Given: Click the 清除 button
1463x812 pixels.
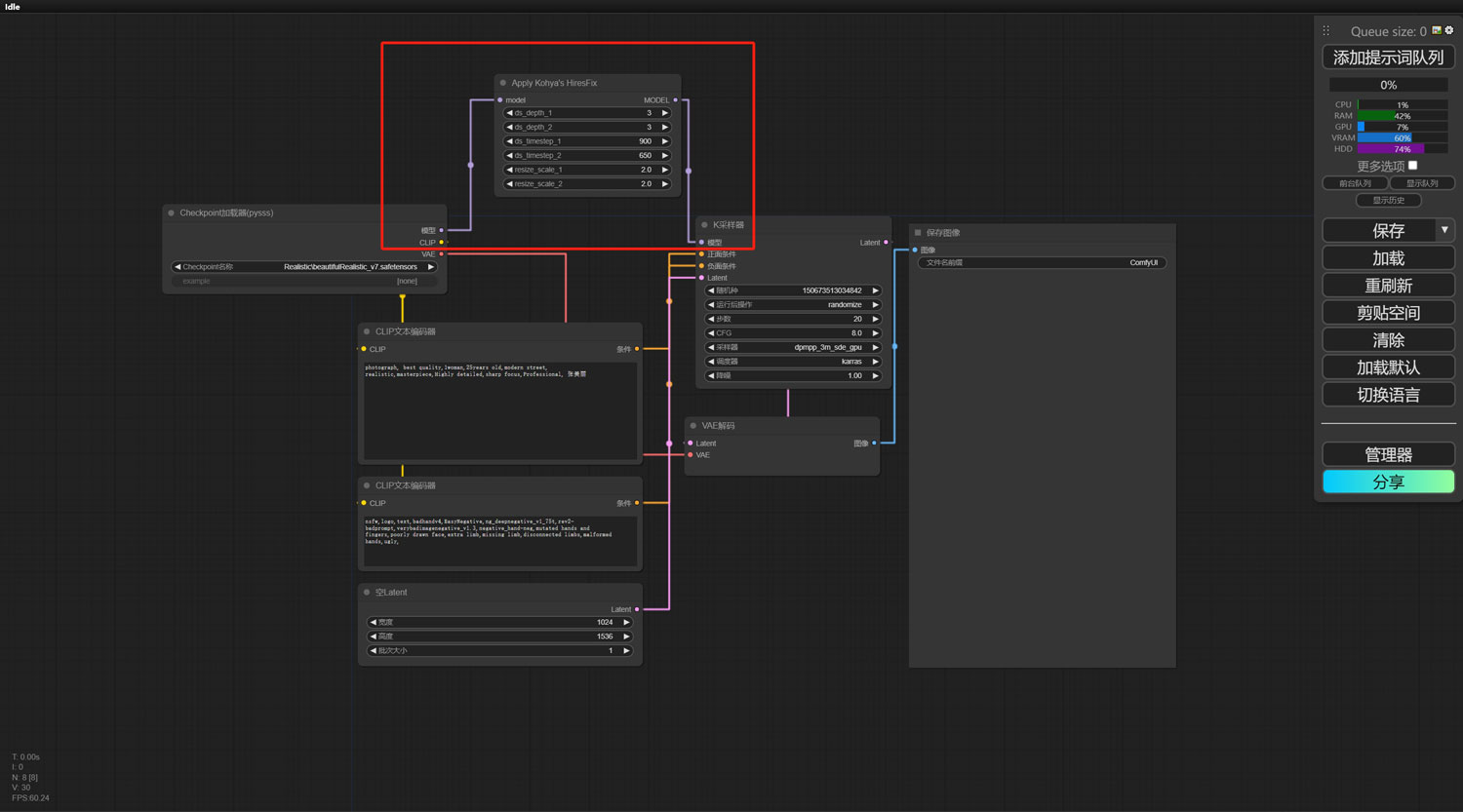Looking at the screenshot, I should click(x=1388, y=340).
